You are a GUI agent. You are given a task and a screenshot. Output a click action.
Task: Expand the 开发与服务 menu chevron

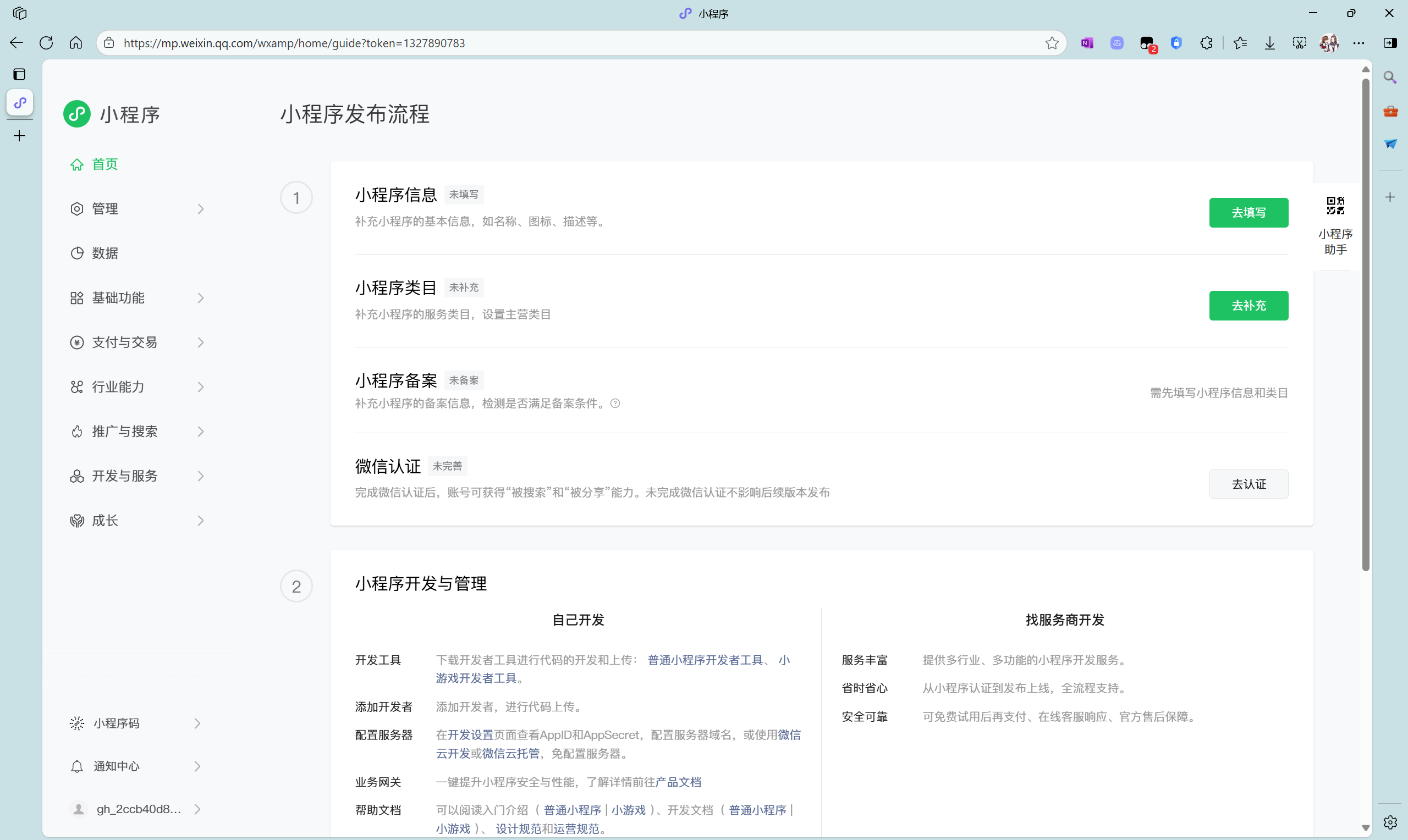coord(200,476)
